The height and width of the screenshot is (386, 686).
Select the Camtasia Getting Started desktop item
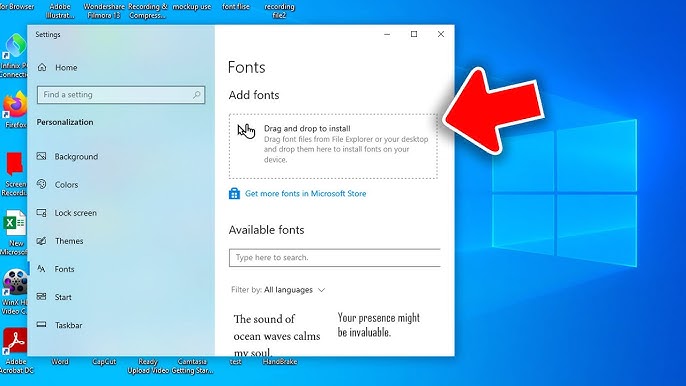[x=192, y=366]
